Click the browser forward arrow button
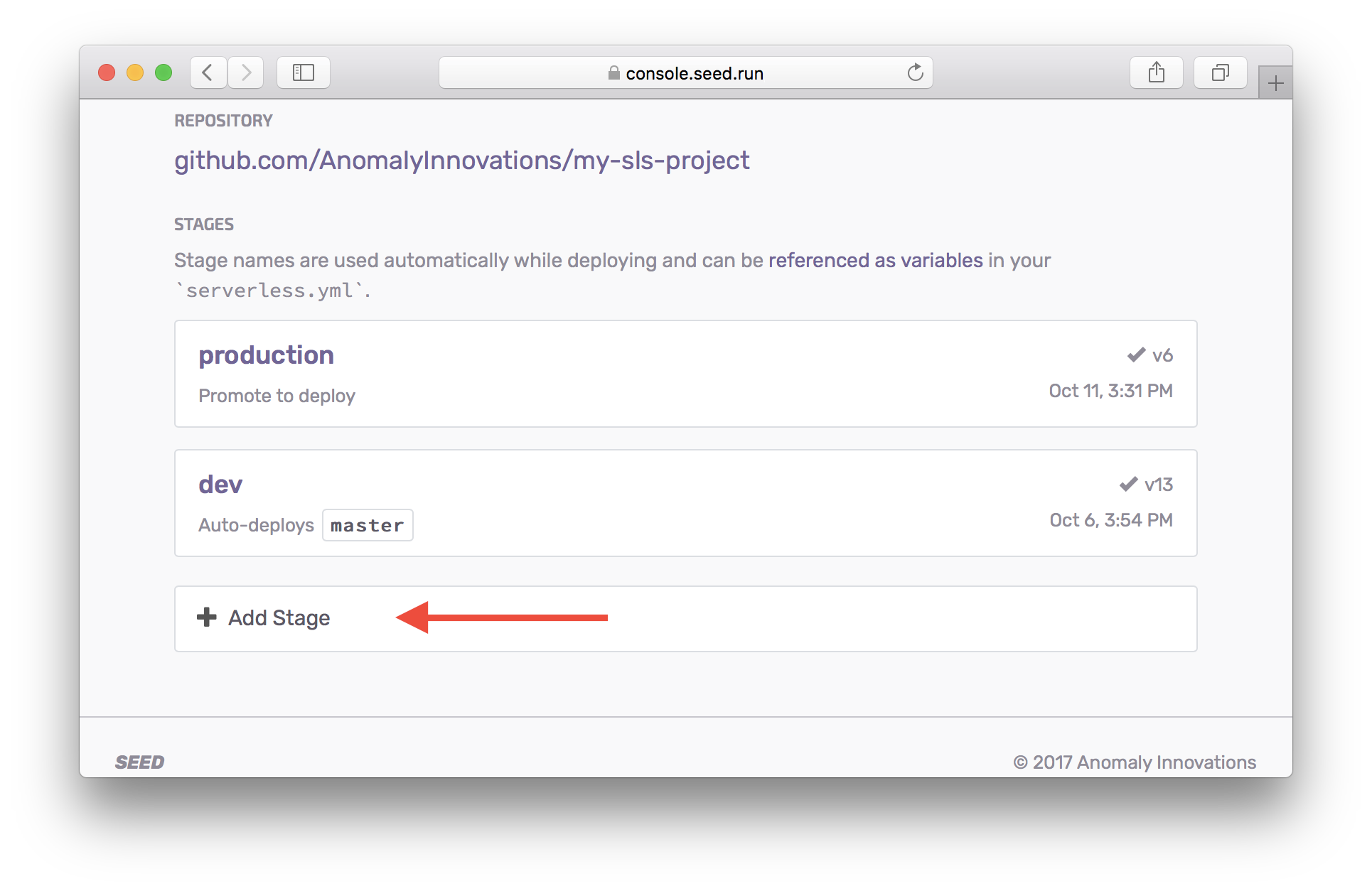This screenshot has width=1372, height=891. coord(246,72)
